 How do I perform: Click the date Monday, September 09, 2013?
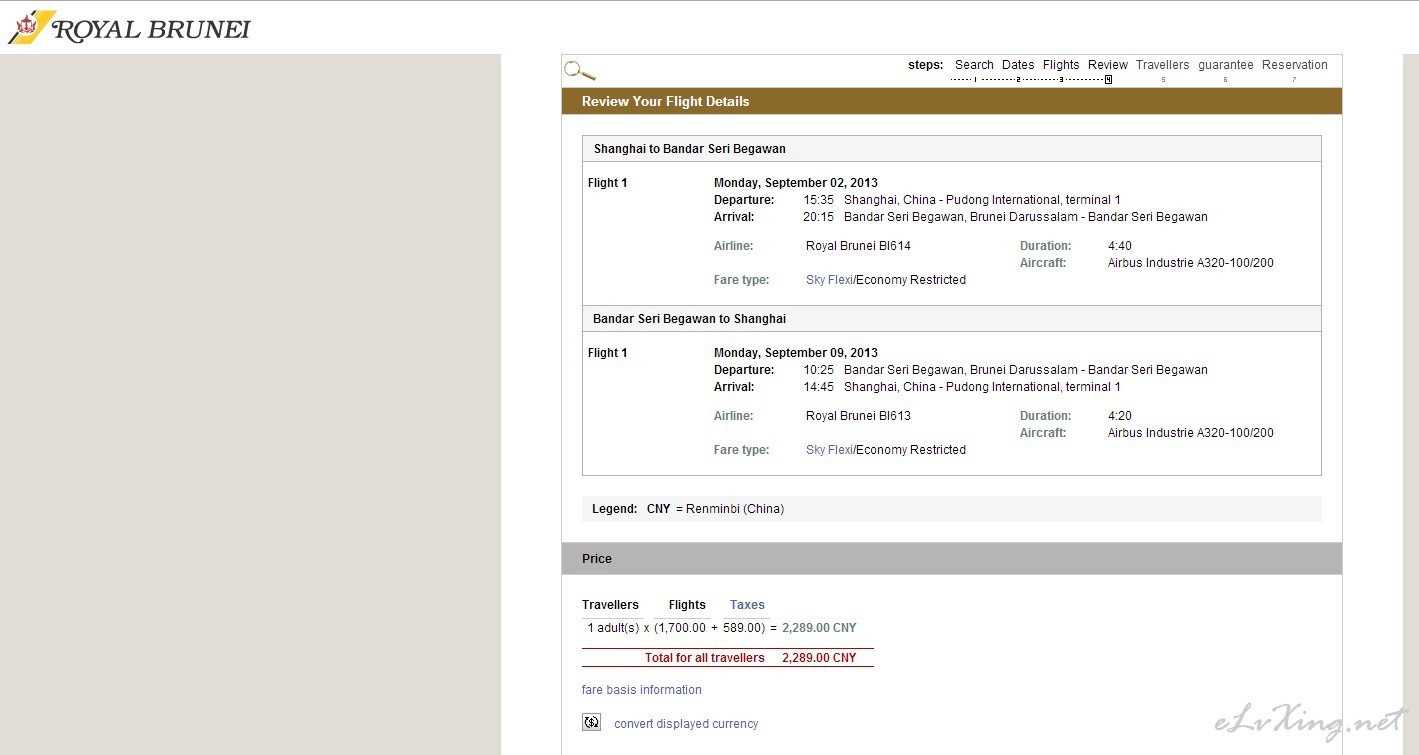796,353
